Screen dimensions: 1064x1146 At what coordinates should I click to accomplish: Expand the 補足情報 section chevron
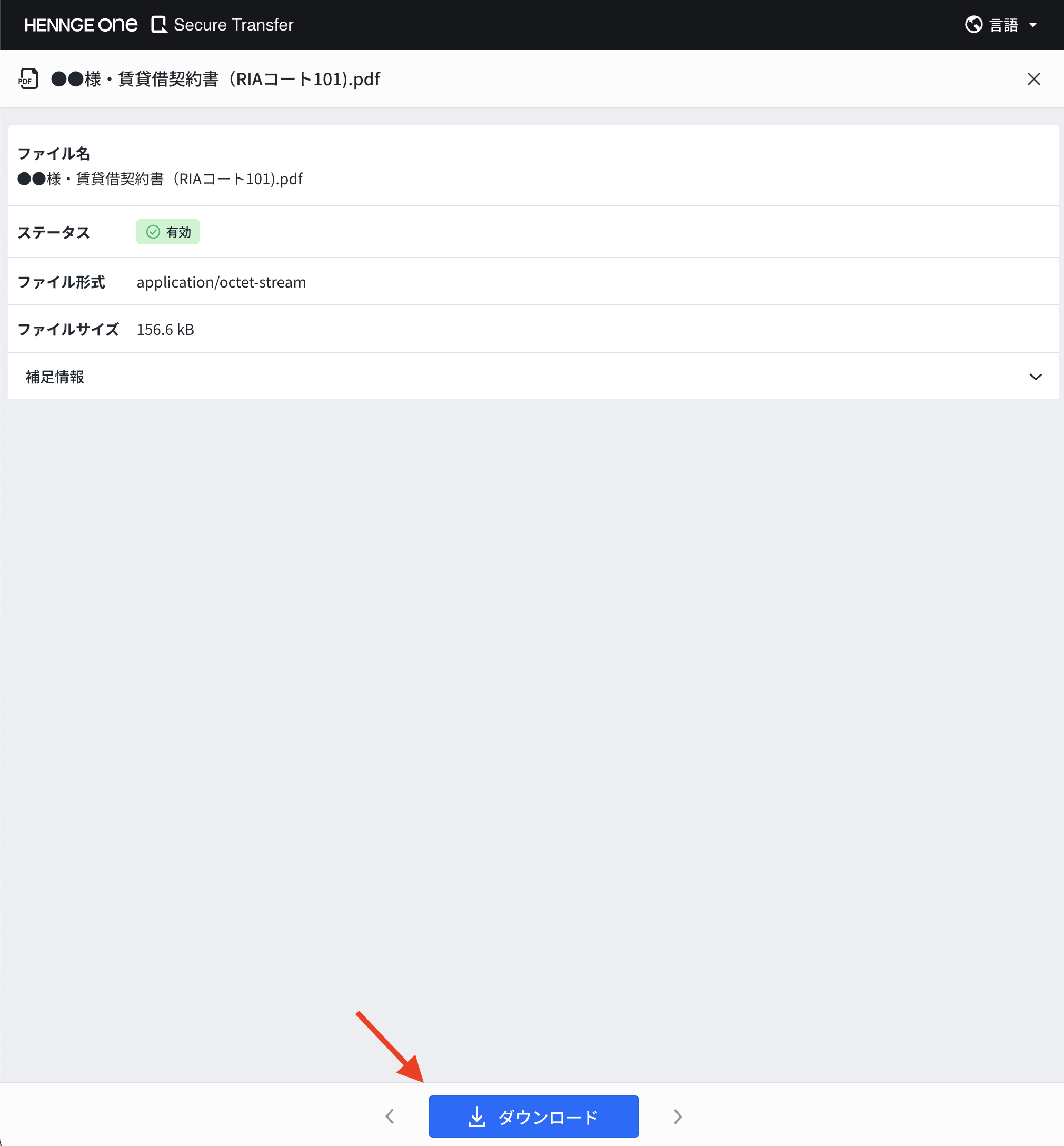pyautogui.click(x=1035, y=377)
